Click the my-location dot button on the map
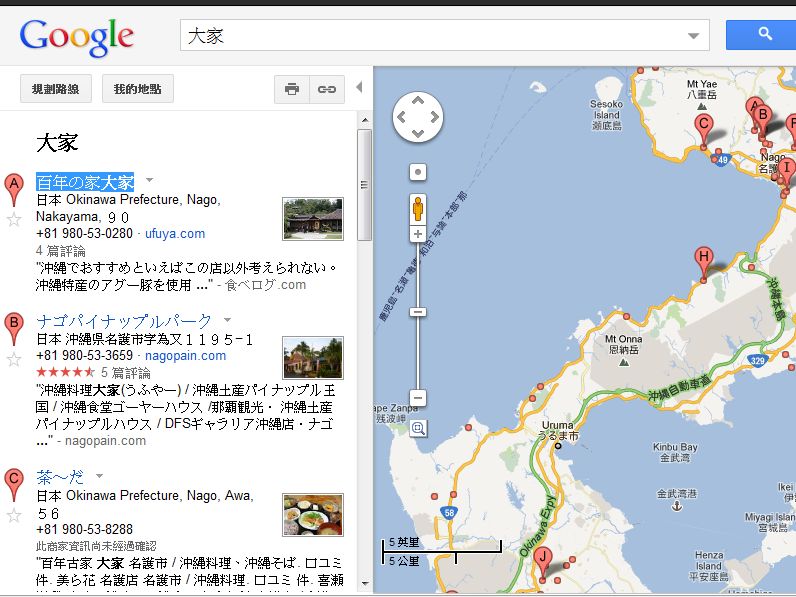Viewport: 796px width, 597px height. (418, 172)
